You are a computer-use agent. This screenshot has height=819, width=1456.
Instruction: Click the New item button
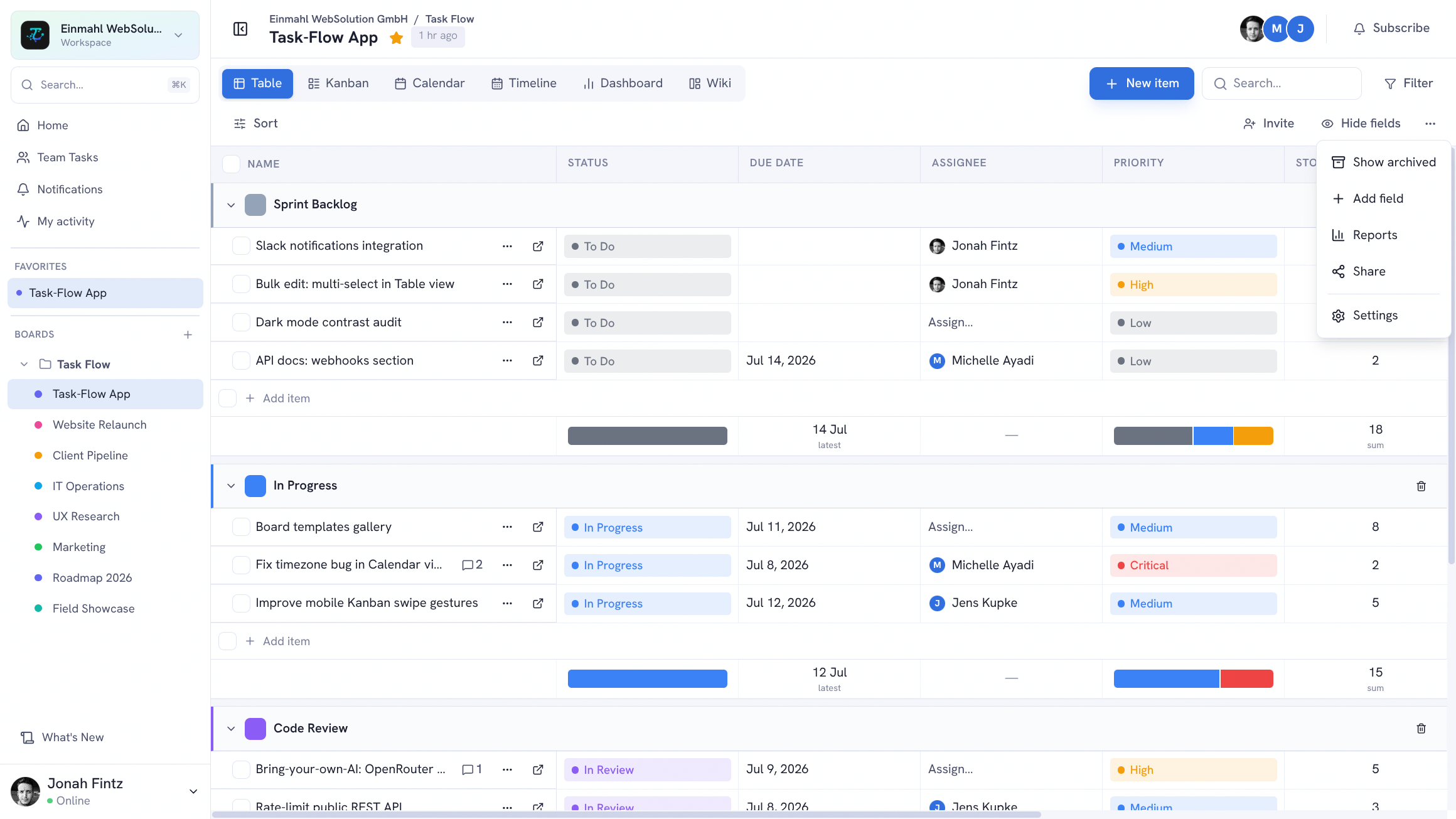1142,83
